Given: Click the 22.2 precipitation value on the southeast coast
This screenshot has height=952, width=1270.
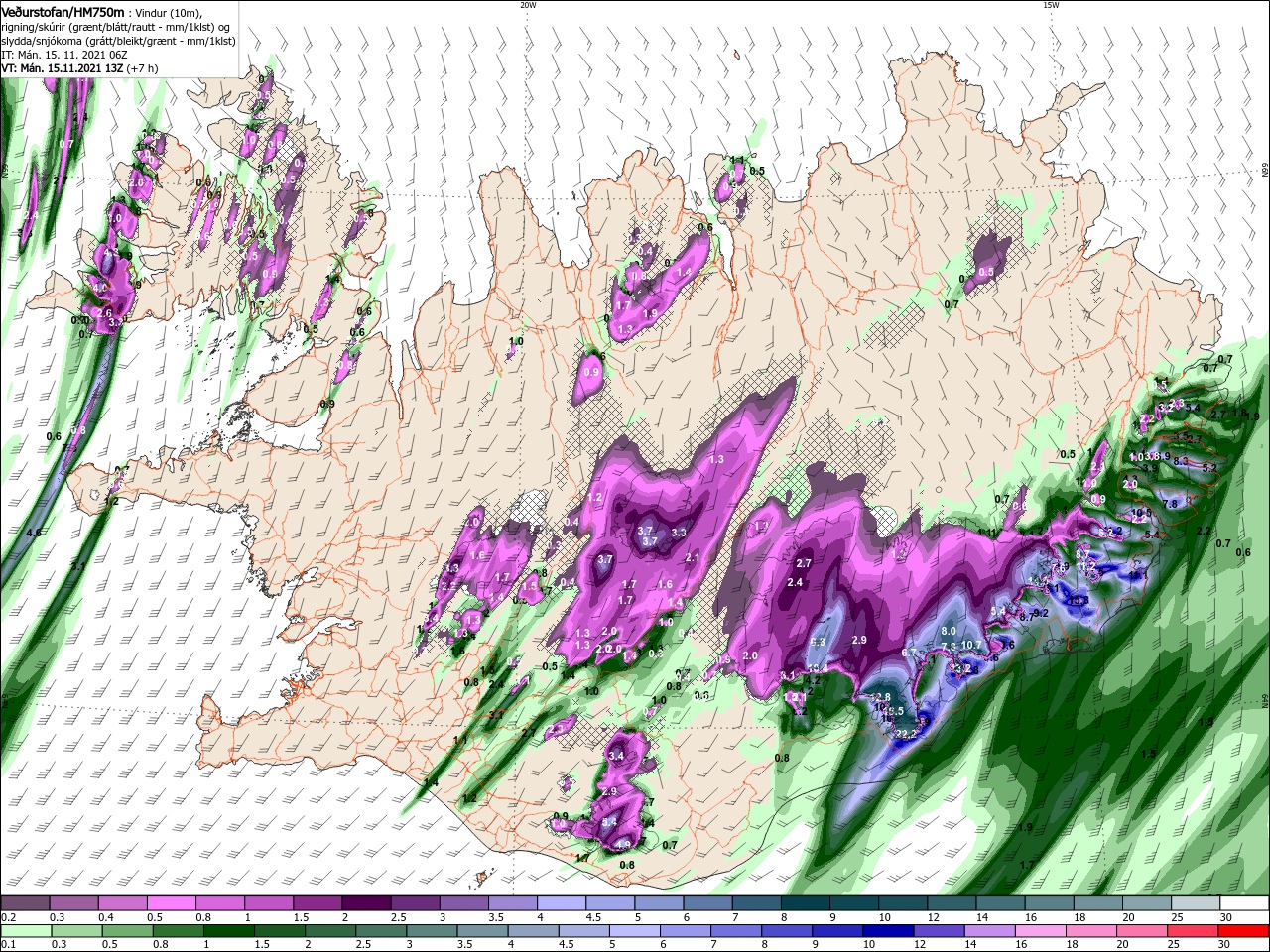Looking at the screenshot, I should pyautogui.click(x=906, y=734).
